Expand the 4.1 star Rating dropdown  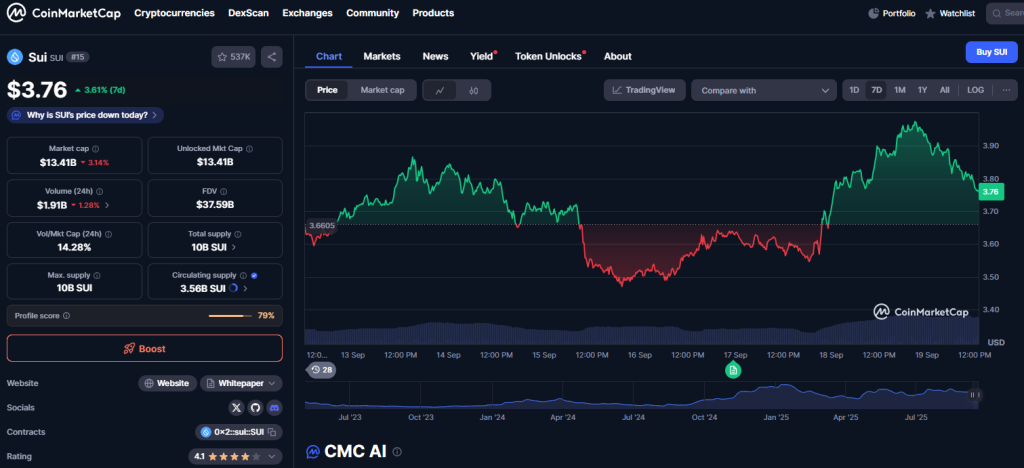click(x=236, y=457)
